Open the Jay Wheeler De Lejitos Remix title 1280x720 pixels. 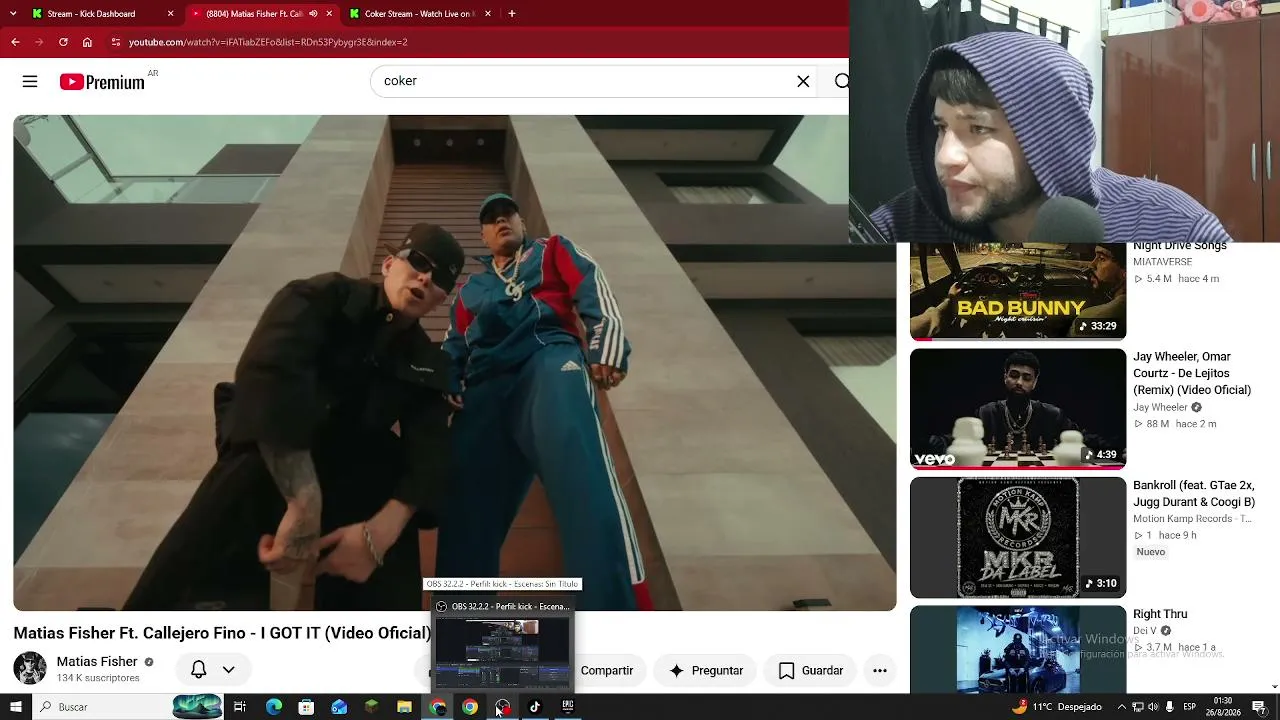pyautogui.click(x=1192, y=373)
